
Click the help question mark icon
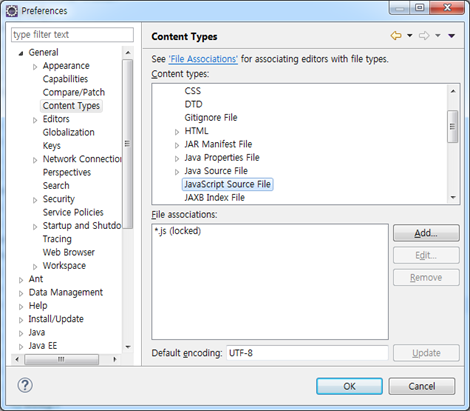25,386
